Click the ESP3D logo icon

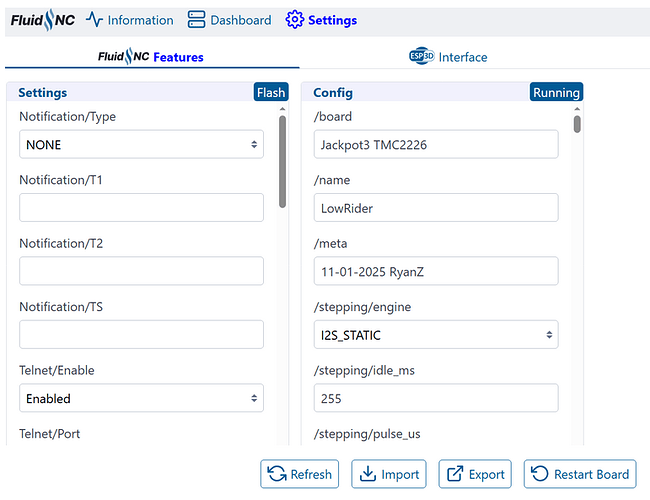click(x=422, y=56)
